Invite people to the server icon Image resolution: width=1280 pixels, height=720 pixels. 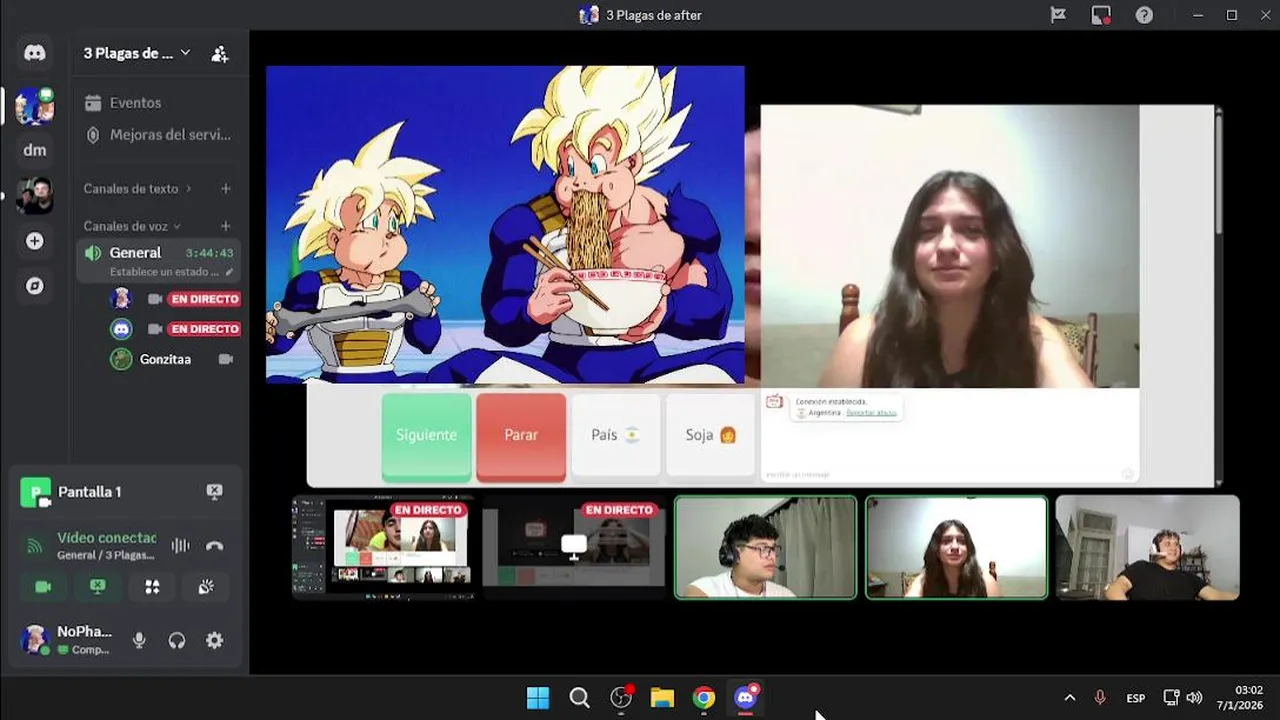point(220,54)
